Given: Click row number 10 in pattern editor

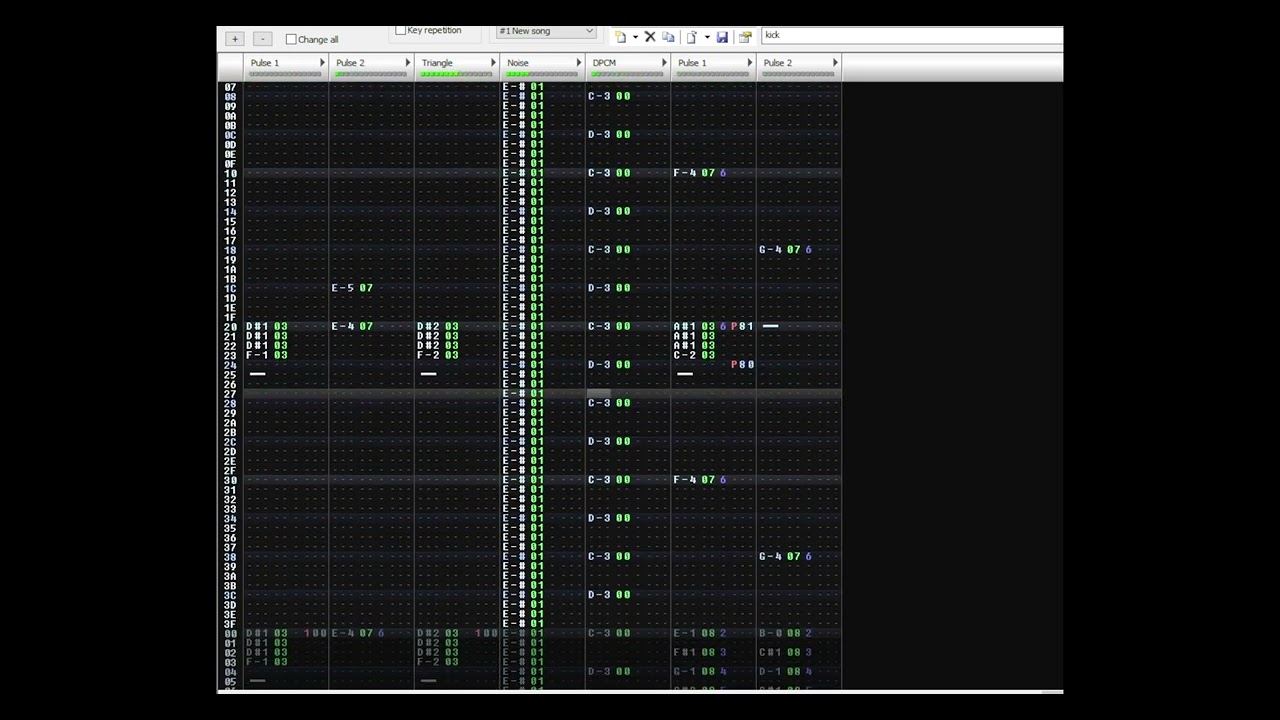Looking at the screenshot, I should [231, 173].
